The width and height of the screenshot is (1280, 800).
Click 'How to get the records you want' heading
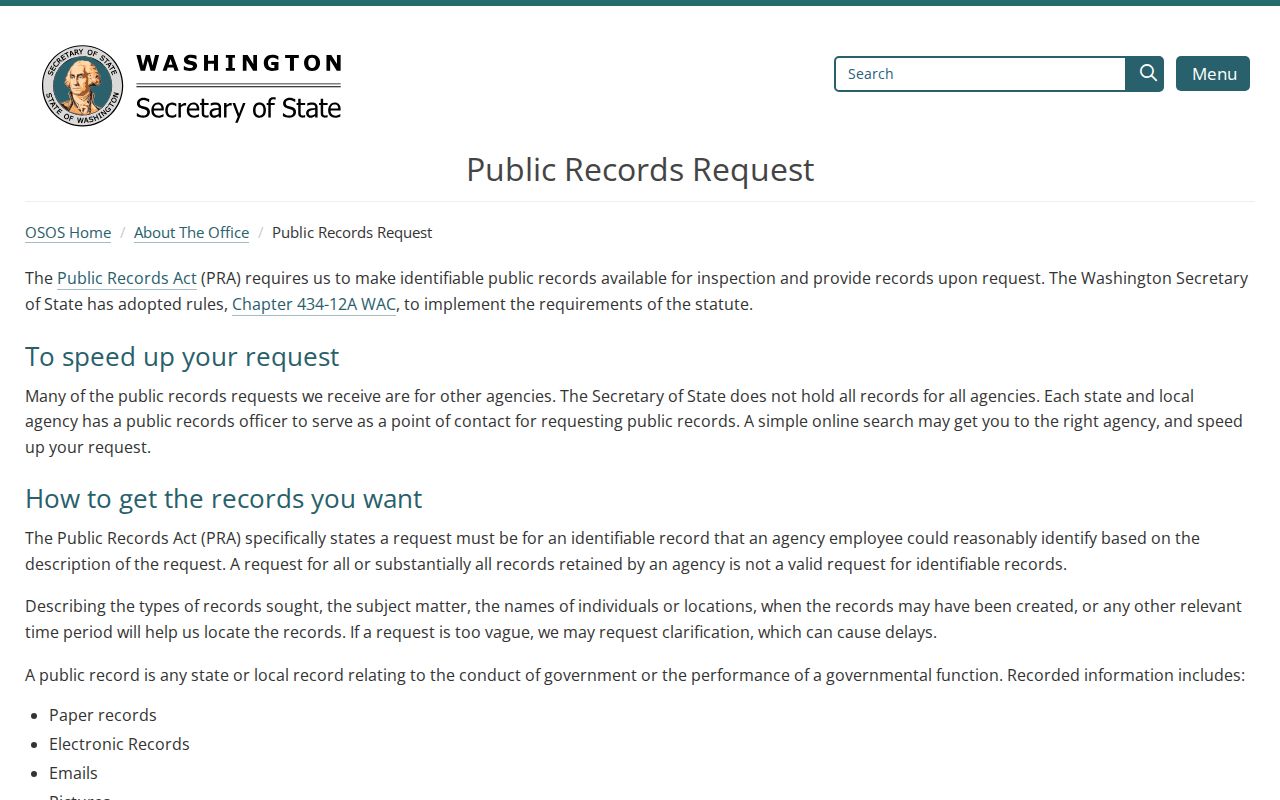[224, 498]
